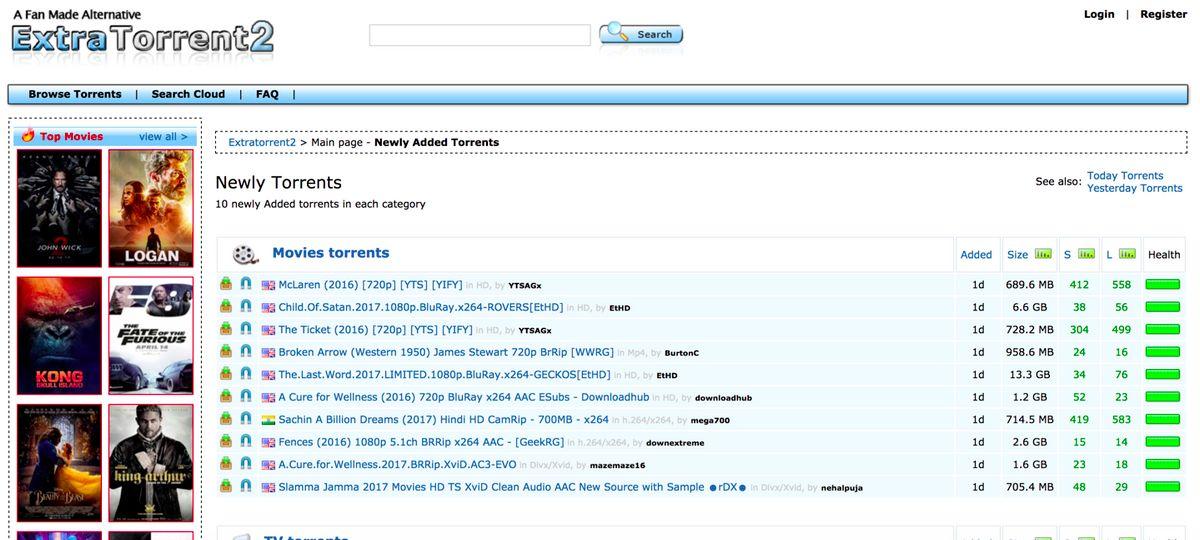Screen dimensions: 1200x540
Task: Sort by seeders S column icon
Action: tap(1086, 254)
